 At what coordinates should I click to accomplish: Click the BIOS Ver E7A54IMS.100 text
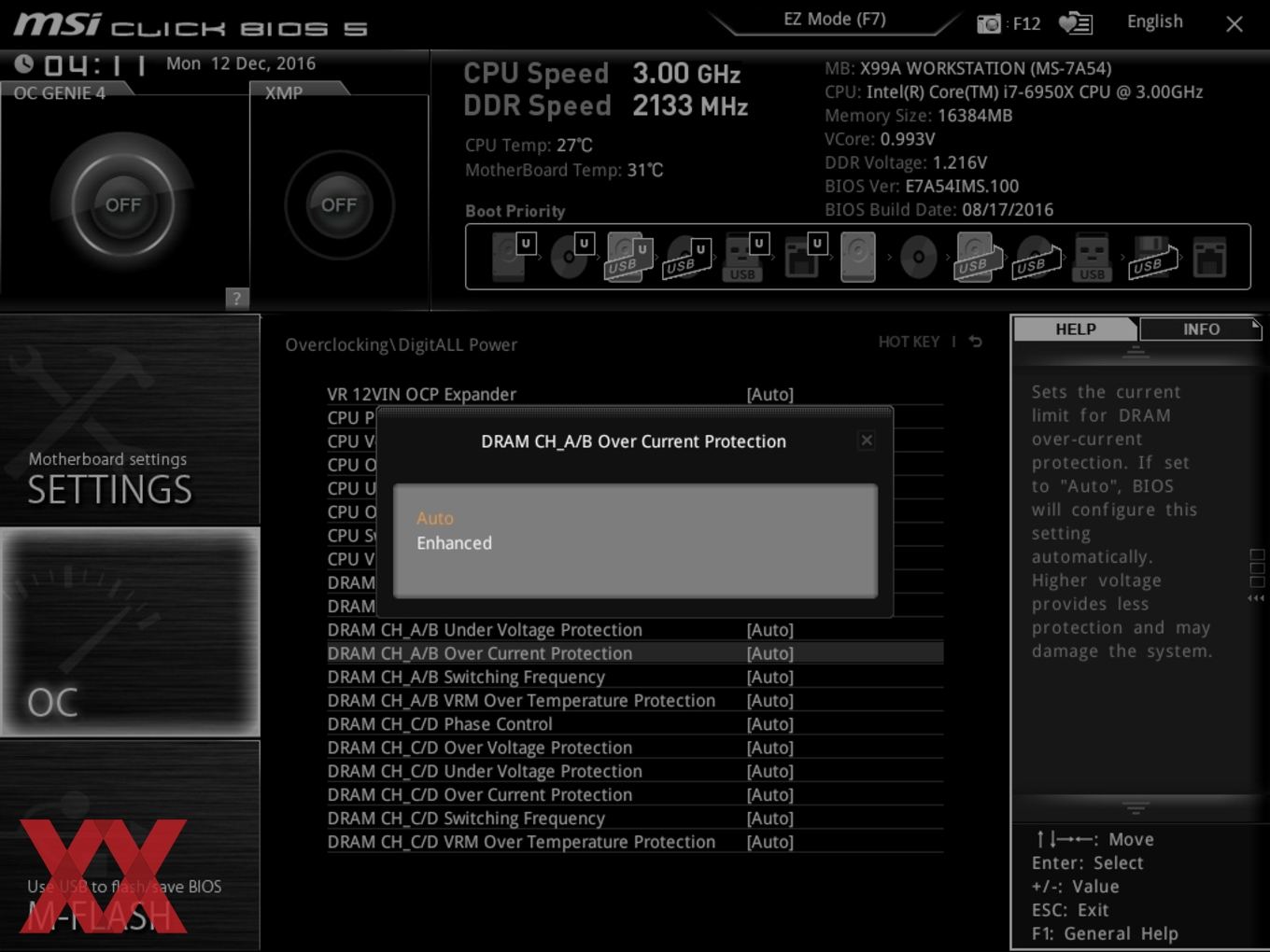pos(922,186)
